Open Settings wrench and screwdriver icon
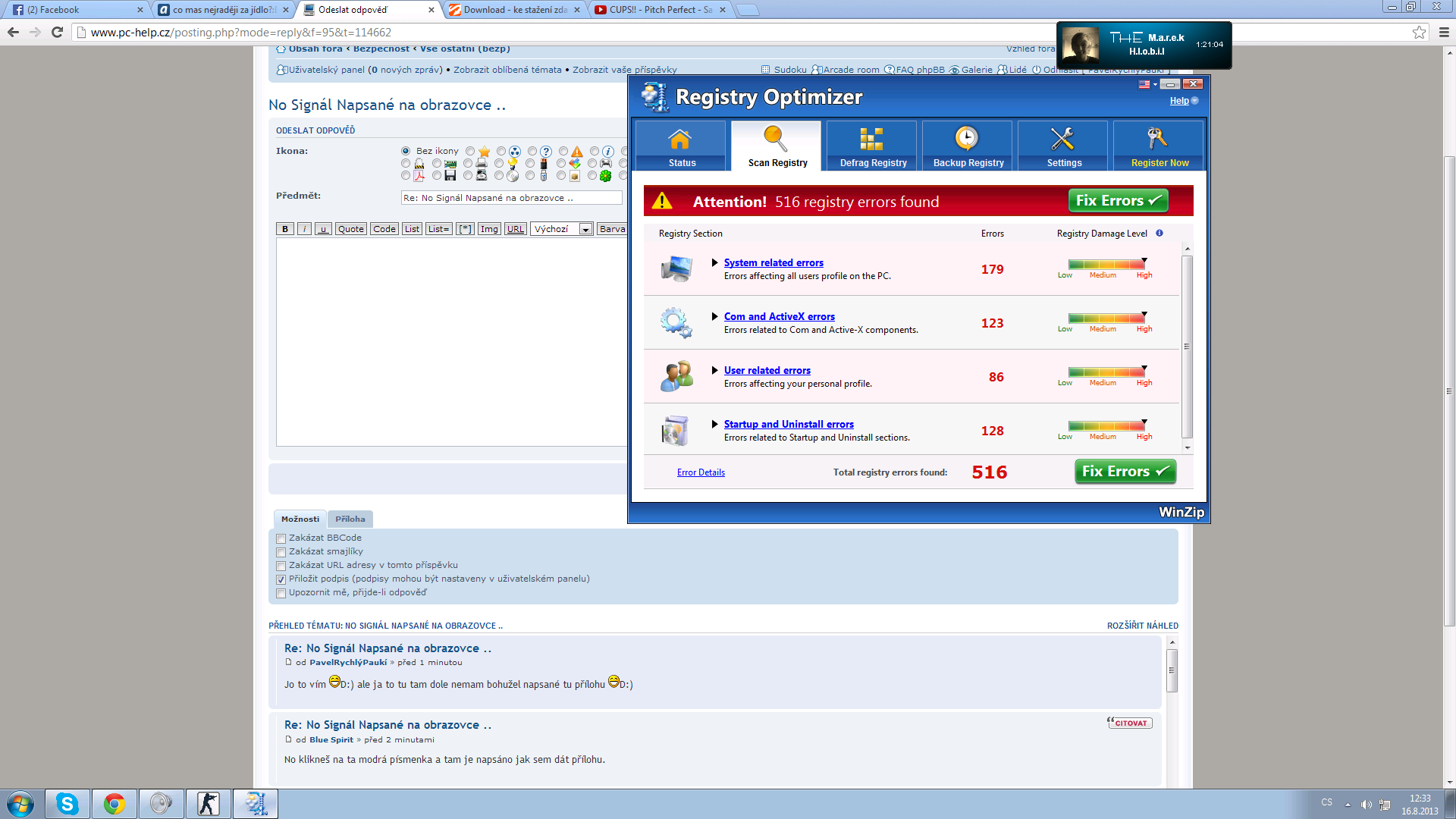Screen dimensions: 1456x819 (1062, 139)
